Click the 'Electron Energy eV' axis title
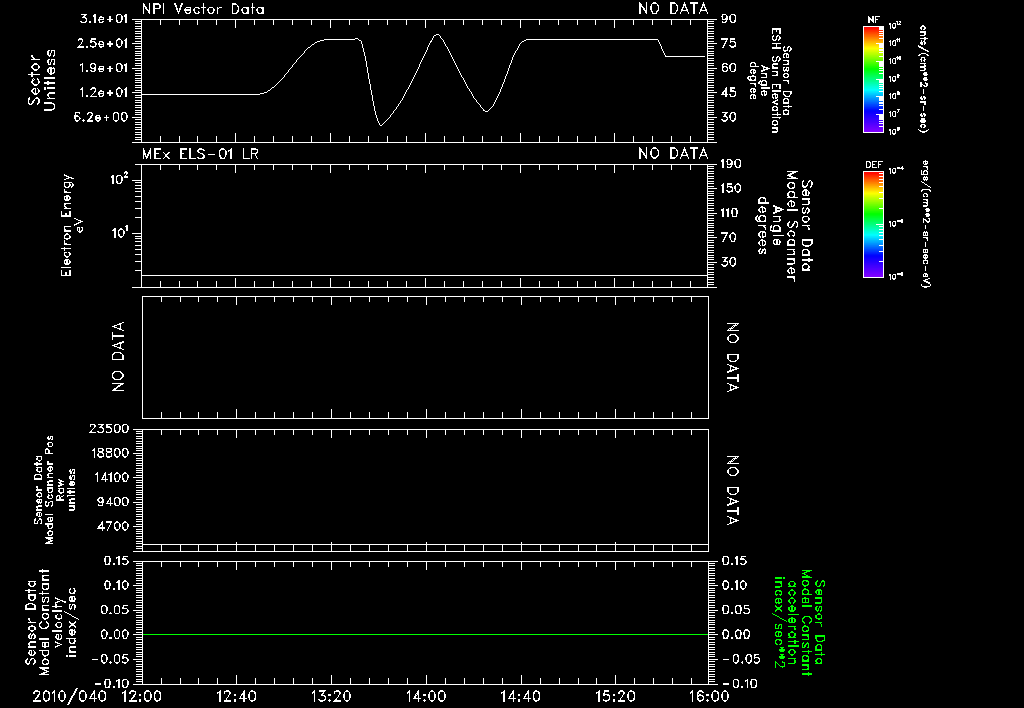Image resolution: width=1024 pixels, height=708 pixels. tap(71, 225)
